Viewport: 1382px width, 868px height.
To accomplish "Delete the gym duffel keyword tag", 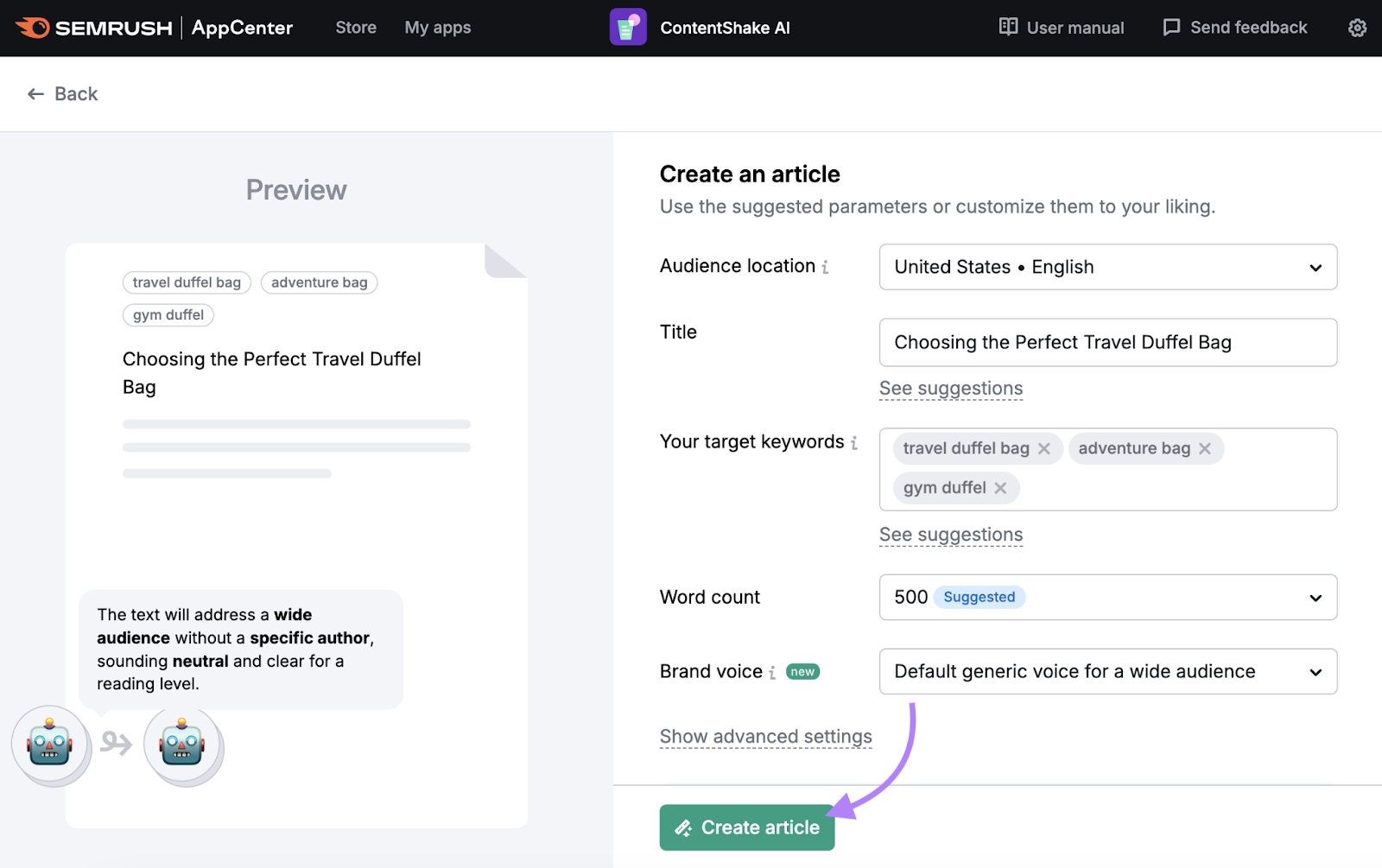I will [x=1000, y=488].
